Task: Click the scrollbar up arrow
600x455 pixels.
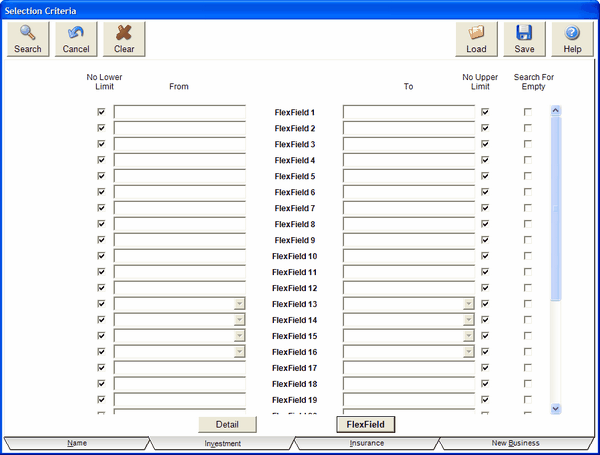Action: [x=556, y=111]
